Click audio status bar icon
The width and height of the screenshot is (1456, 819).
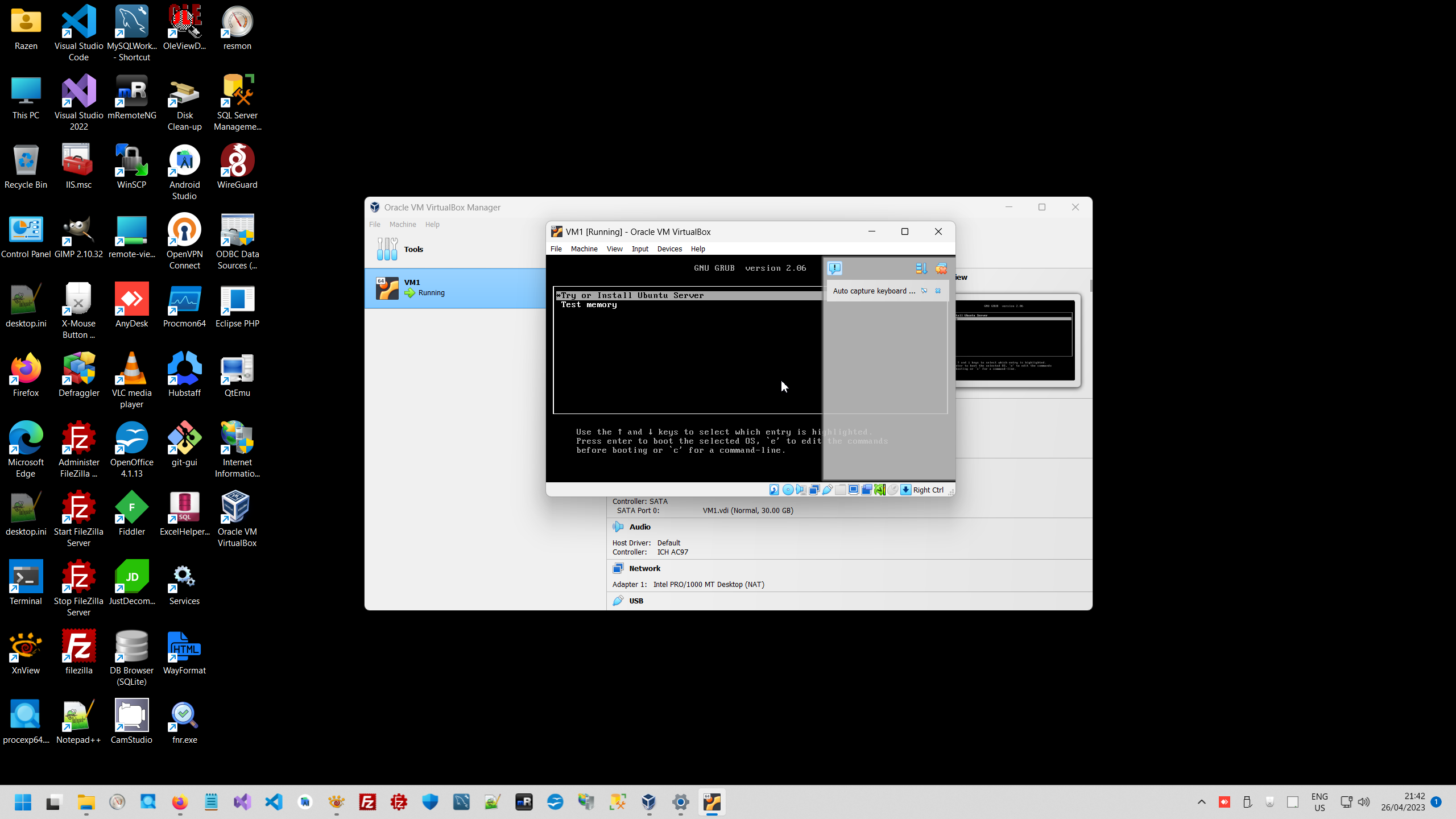click(x=801, y=490)
